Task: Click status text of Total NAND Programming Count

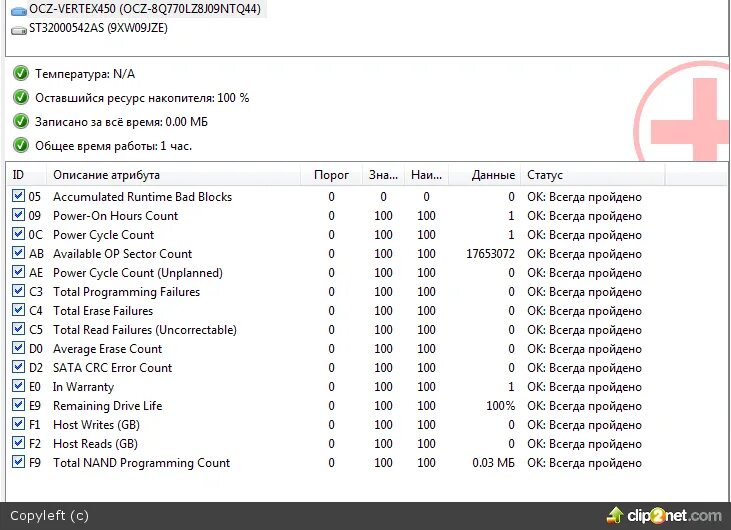Action: coord(585,463)
